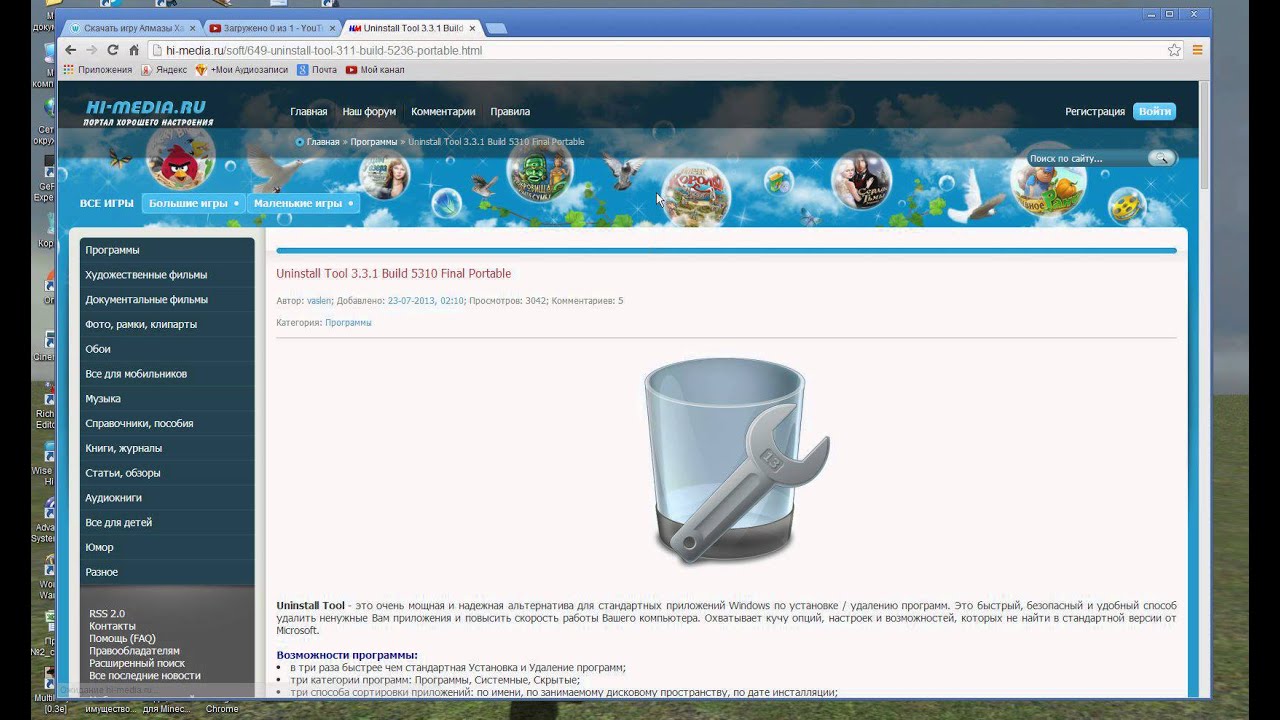Click the Программы breadcrumb link

374,142
